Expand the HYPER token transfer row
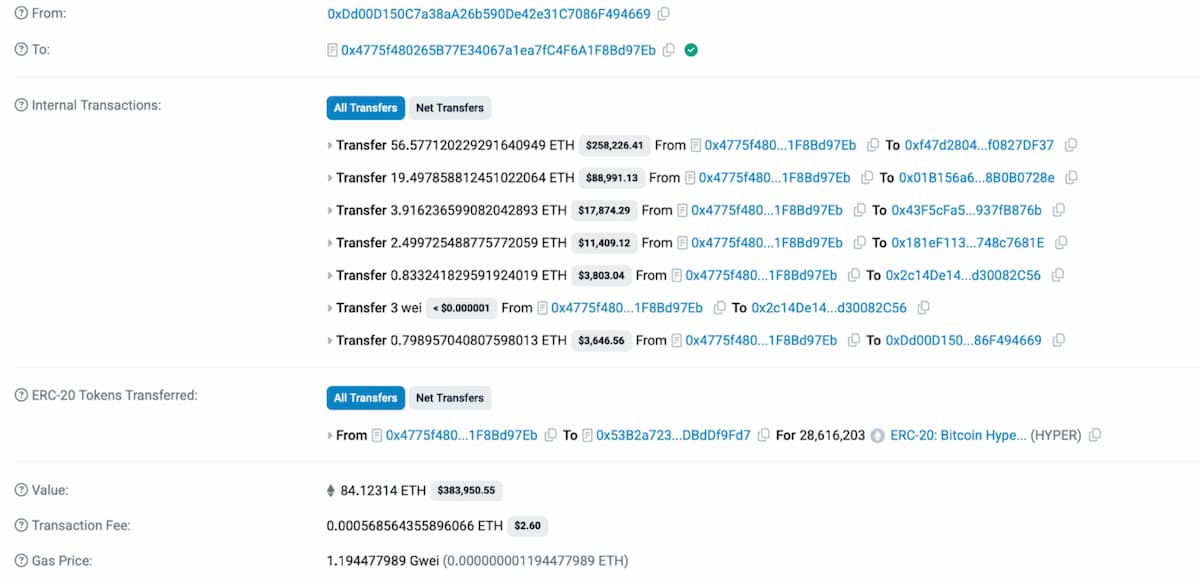This screenshot has height=581, width=1200. (330, 436)
